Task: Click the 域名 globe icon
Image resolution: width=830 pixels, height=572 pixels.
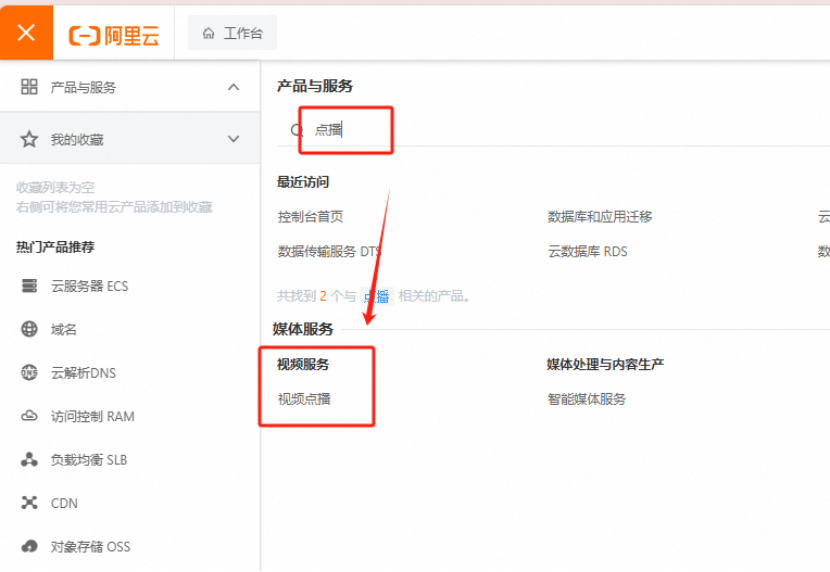Action: point(29,329)
